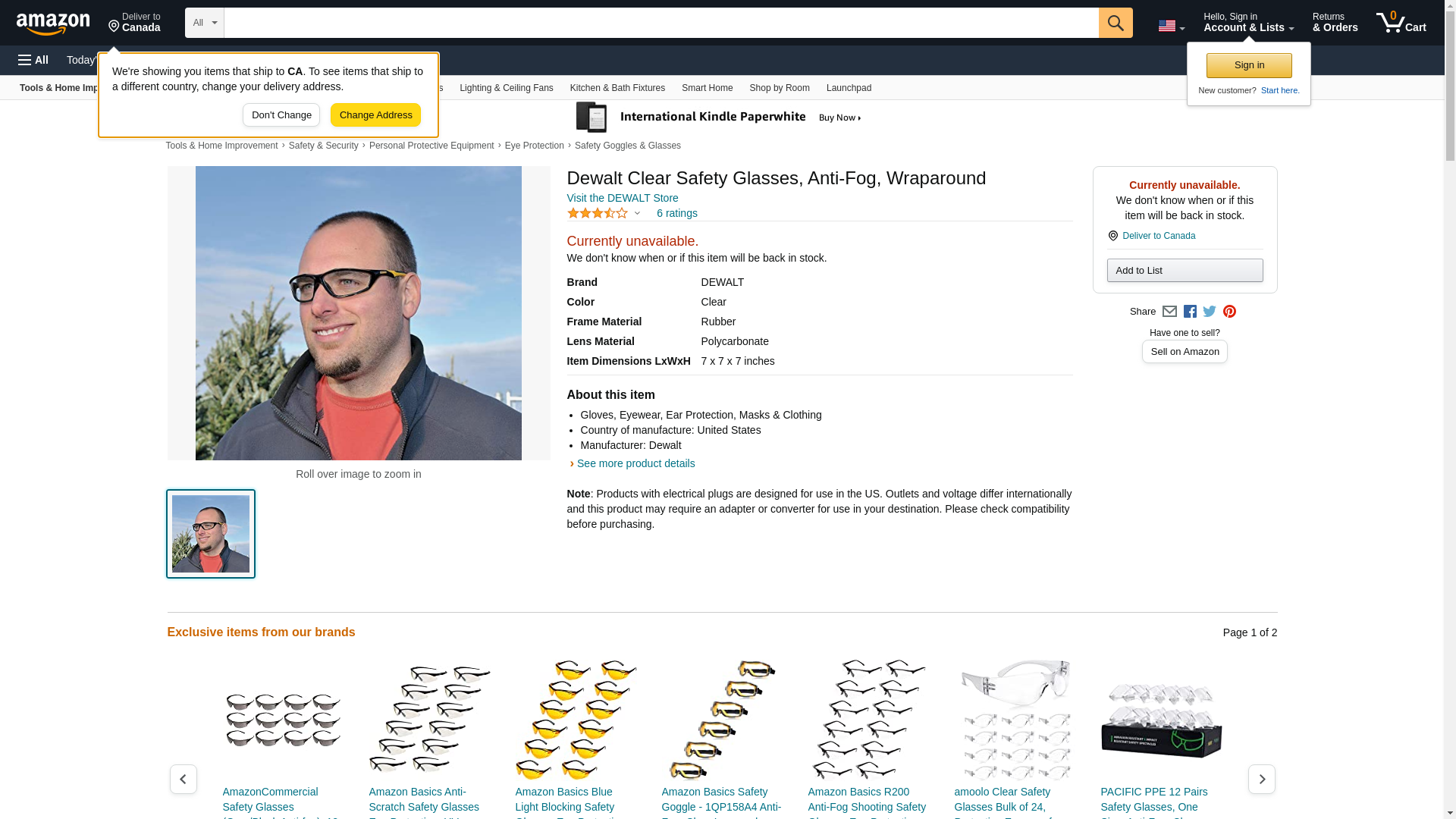Click the yellow Sign in button

[x=1248, y=65]
